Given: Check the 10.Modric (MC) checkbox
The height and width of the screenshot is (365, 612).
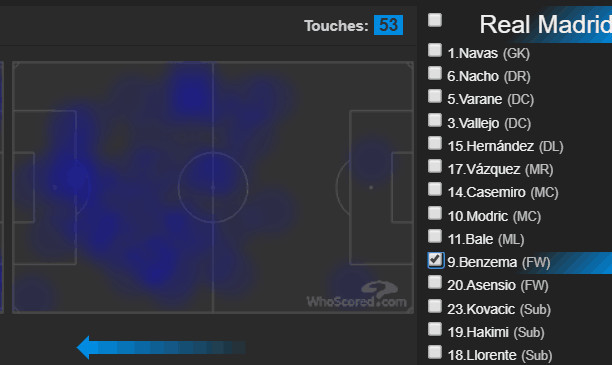Looking at the screenshot, I should coord(435,213).
